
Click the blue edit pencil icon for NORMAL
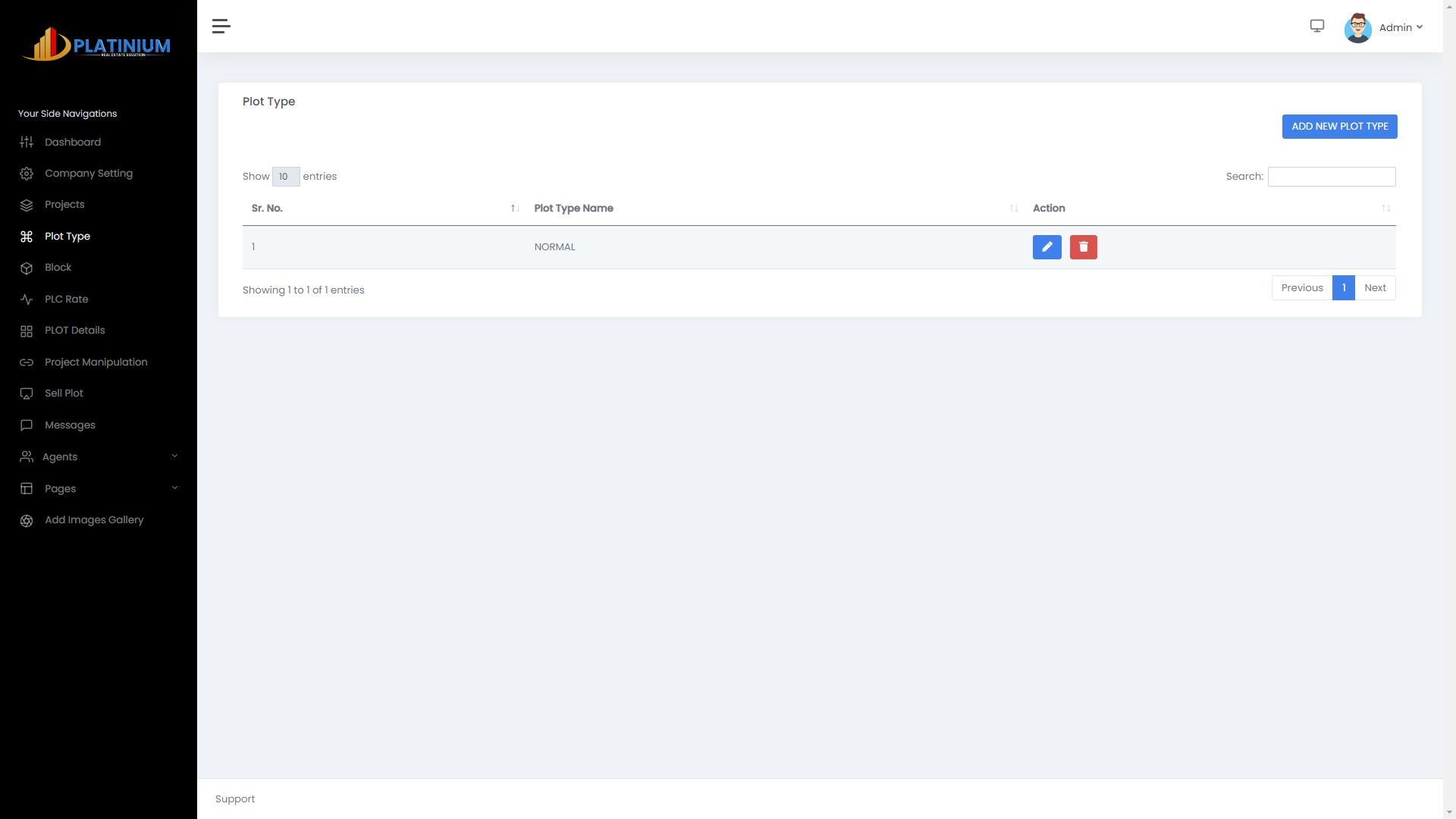click(1046, 247)
